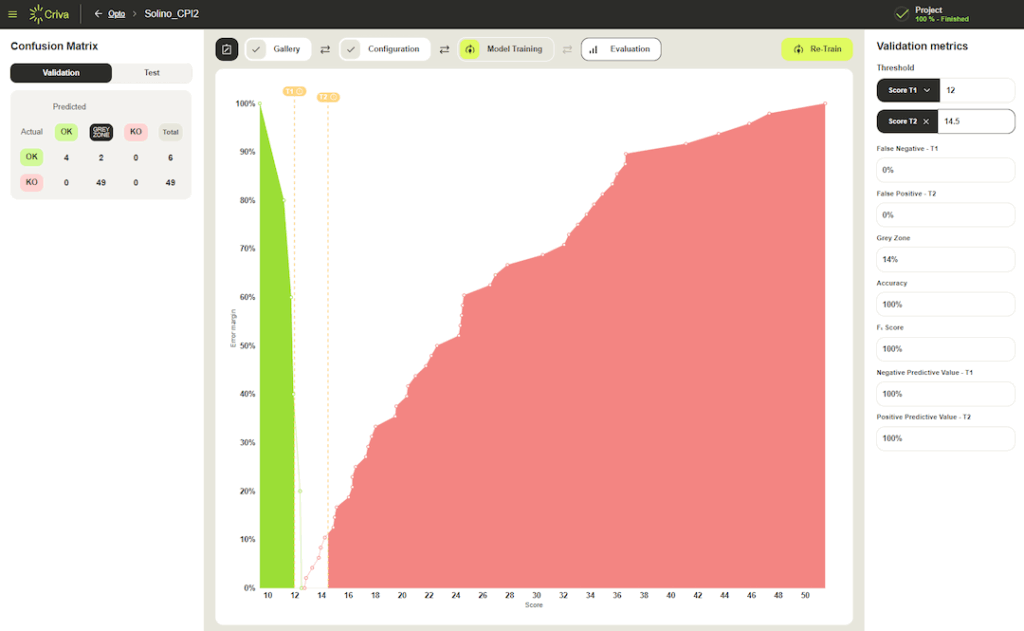This screenshot has height=631, width=1024.
Task: Click the swap arrows between Gallery and Configuration
Action: (325, 49)
